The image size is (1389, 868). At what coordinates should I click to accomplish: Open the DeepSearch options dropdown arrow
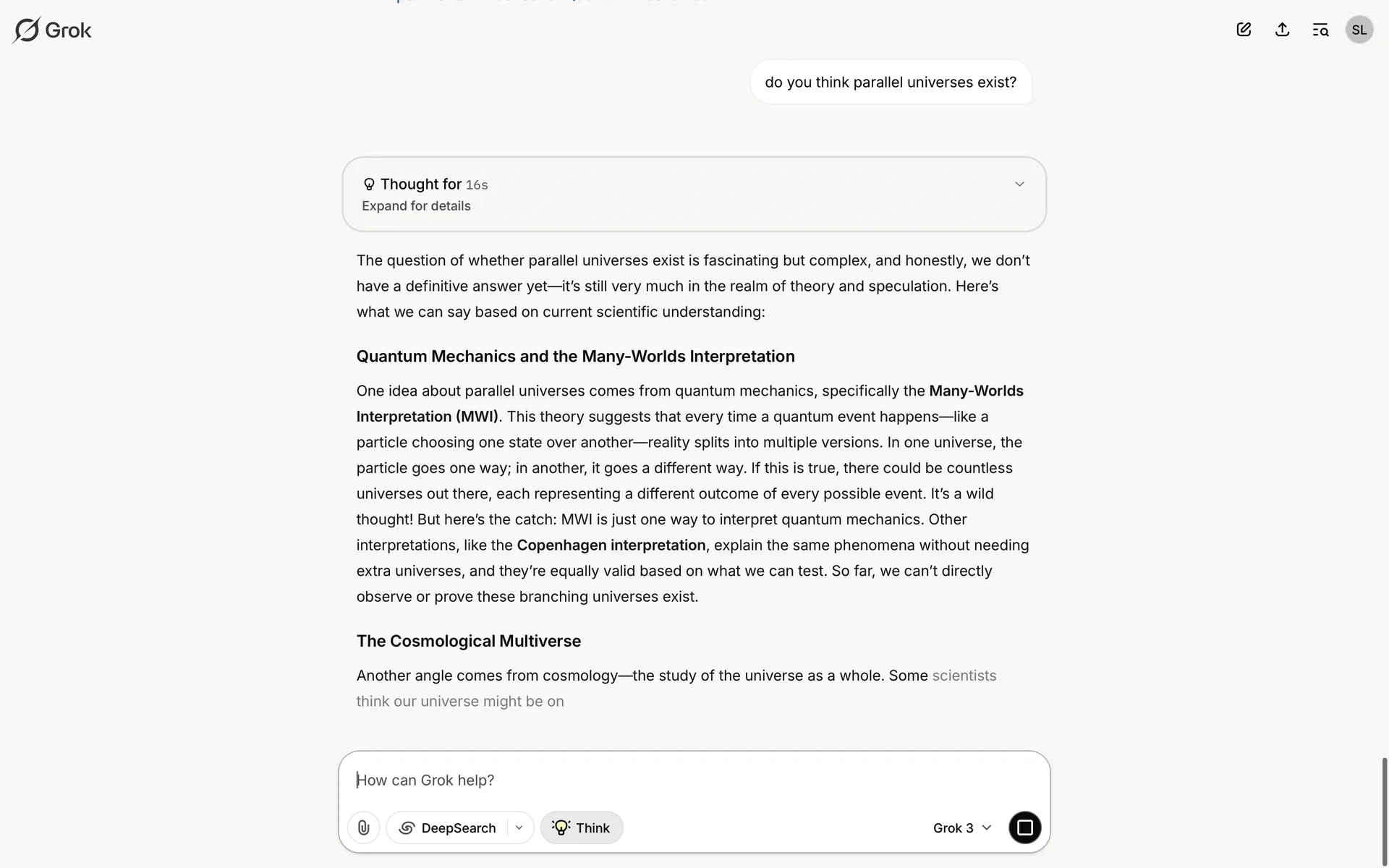(519, 827)
